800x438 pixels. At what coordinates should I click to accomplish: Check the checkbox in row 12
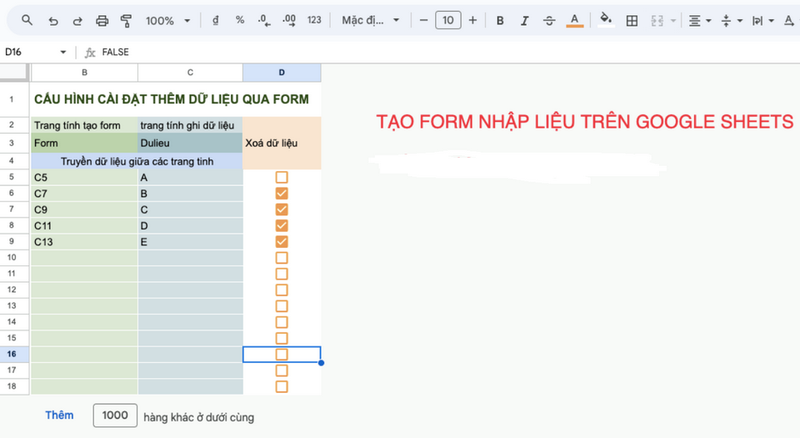click(x=282, y=290)
